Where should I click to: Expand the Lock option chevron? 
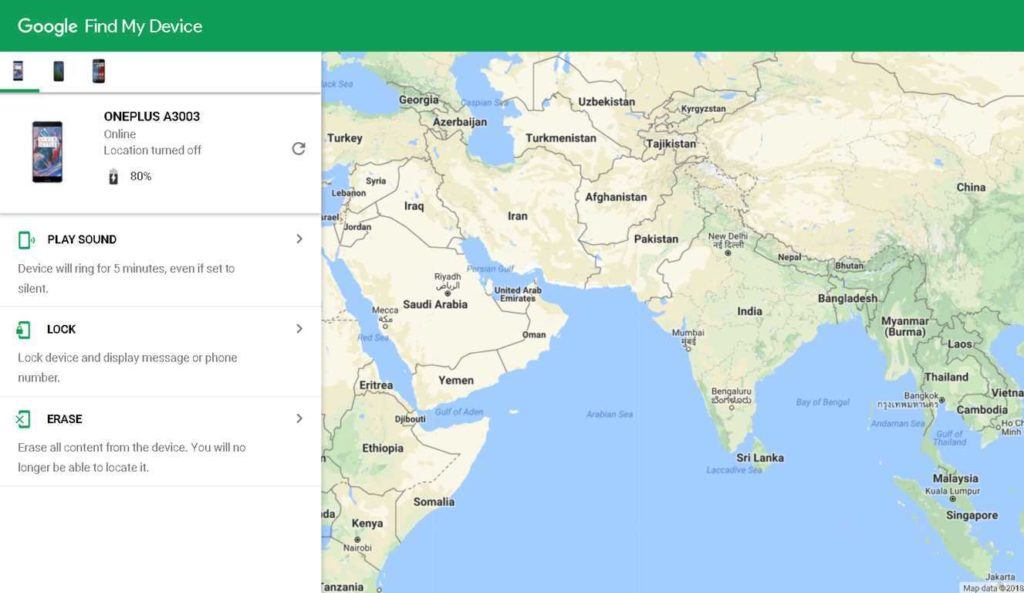point(299,329)
